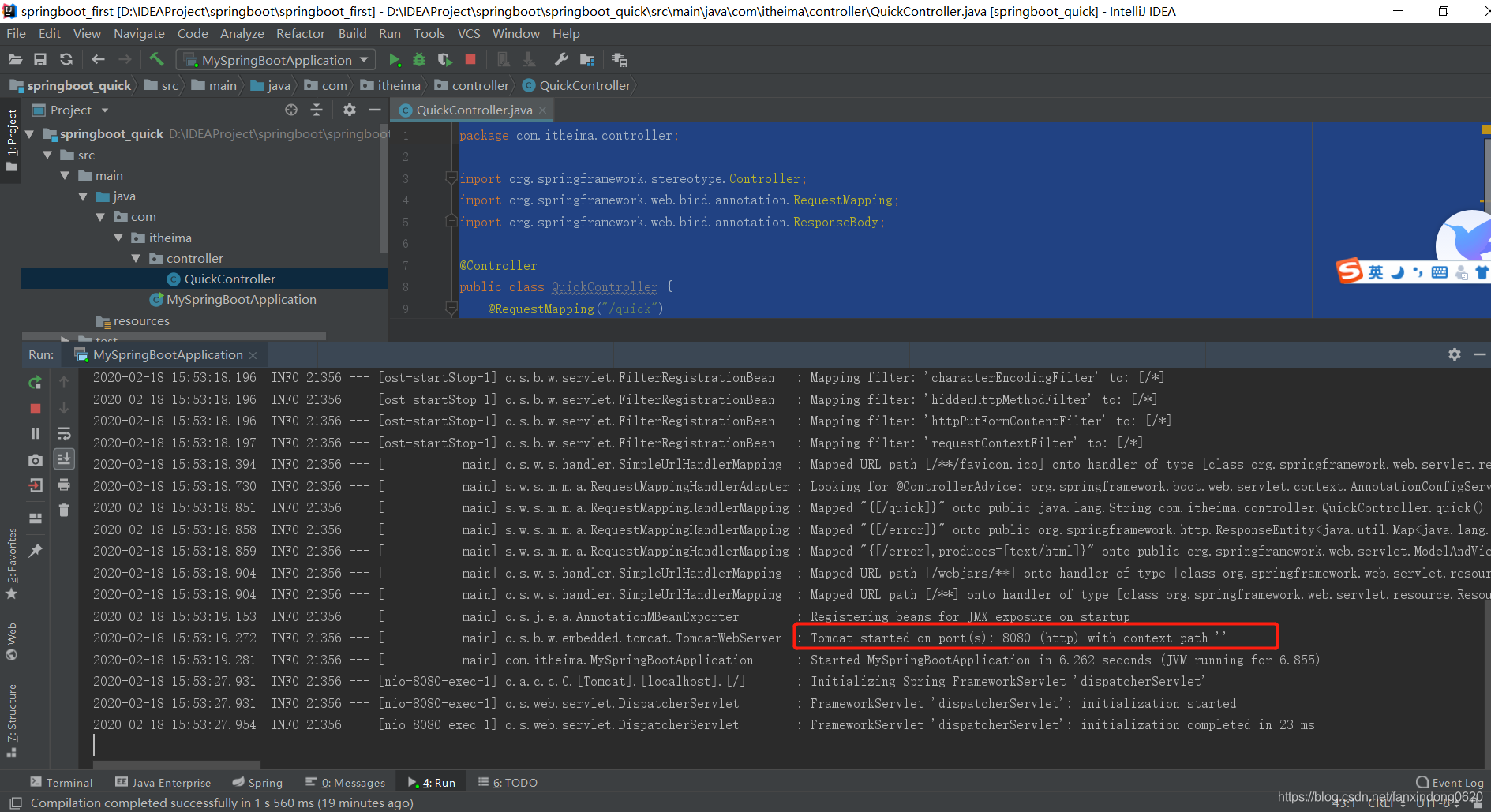
Task: Open the Java Enterprise tool window
Action: point(163,782)
